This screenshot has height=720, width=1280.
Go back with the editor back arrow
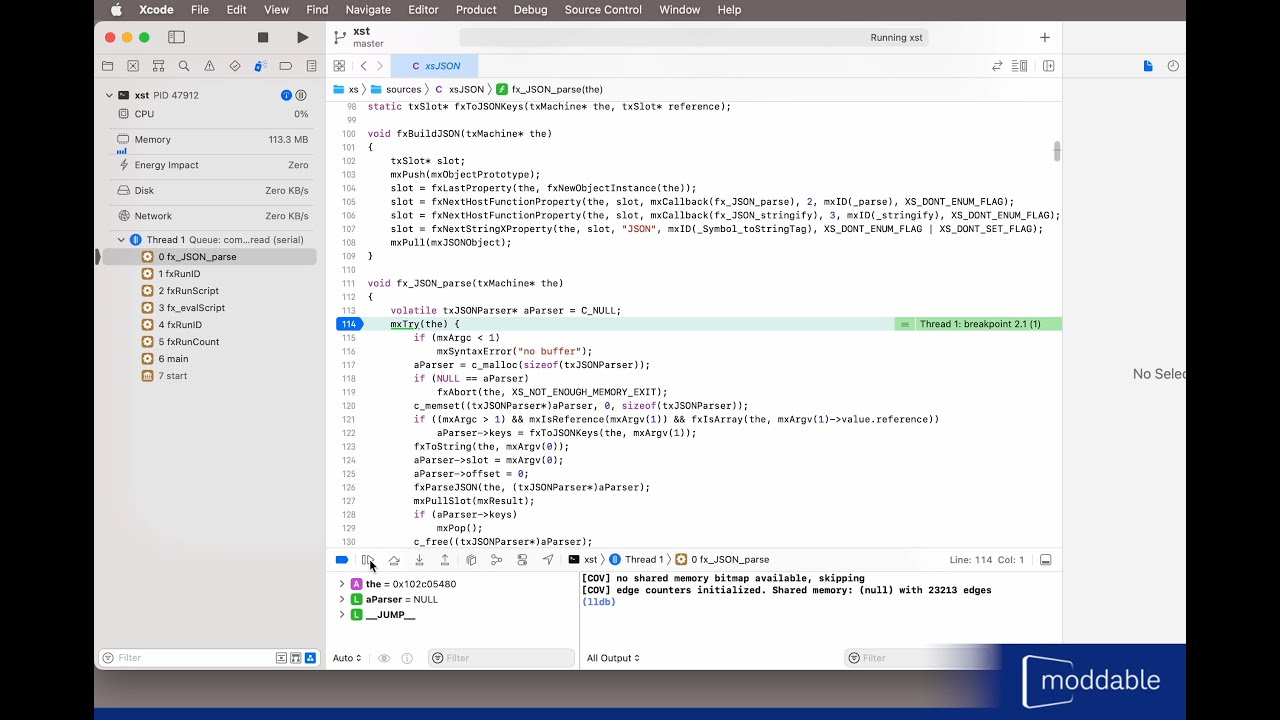(363, 66)
